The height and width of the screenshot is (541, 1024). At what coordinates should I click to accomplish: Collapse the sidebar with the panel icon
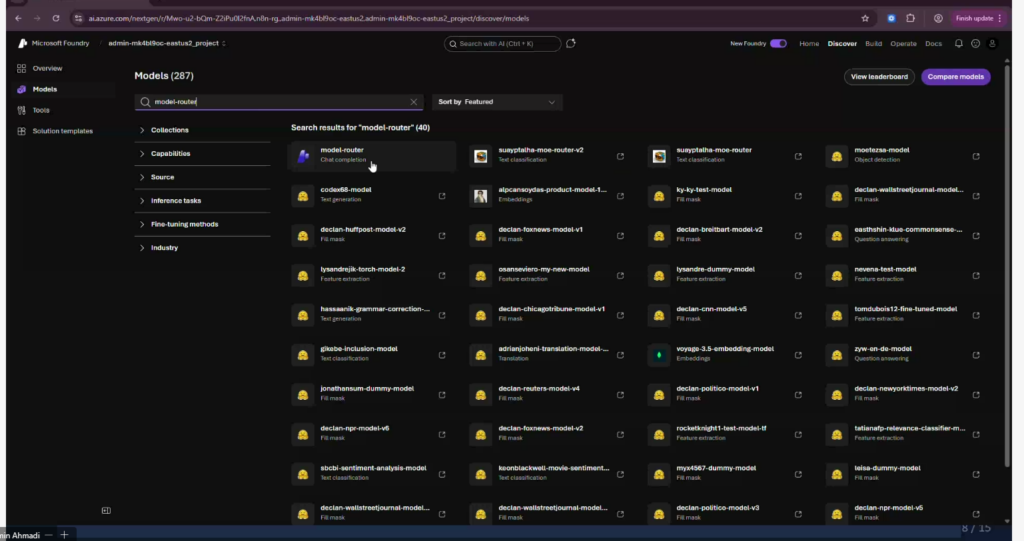(x=106, y=511)
